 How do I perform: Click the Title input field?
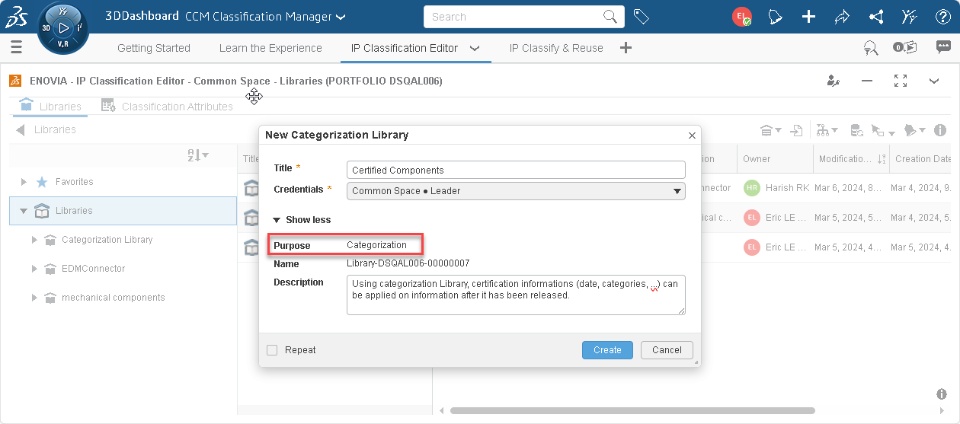[x=516, y=170]
